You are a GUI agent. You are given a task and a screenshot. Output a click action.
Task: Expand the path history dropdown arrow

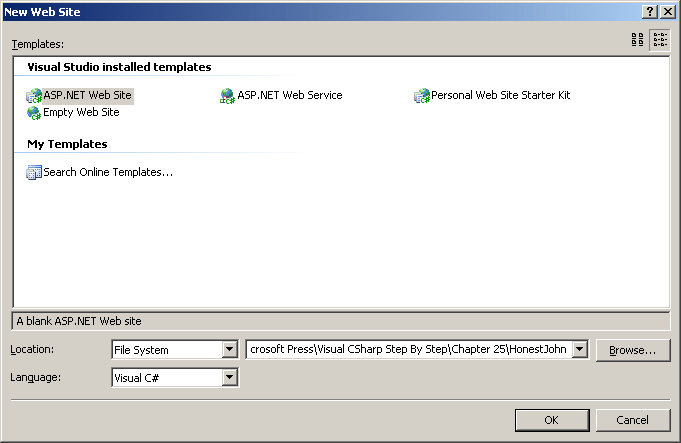[579, 349]
